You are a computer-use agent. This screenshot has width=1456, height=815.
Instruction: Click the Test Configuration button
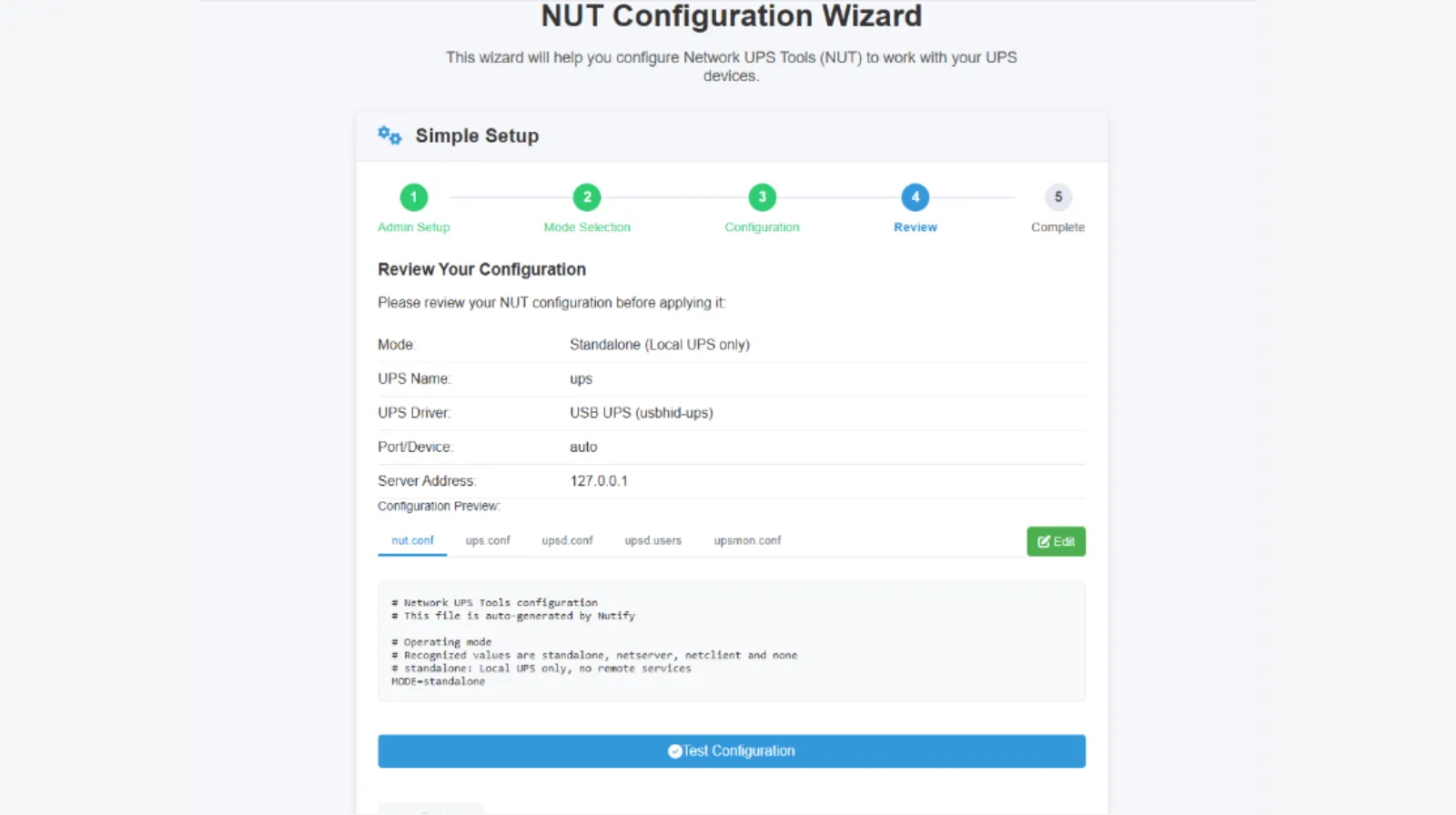coord(731,751)
